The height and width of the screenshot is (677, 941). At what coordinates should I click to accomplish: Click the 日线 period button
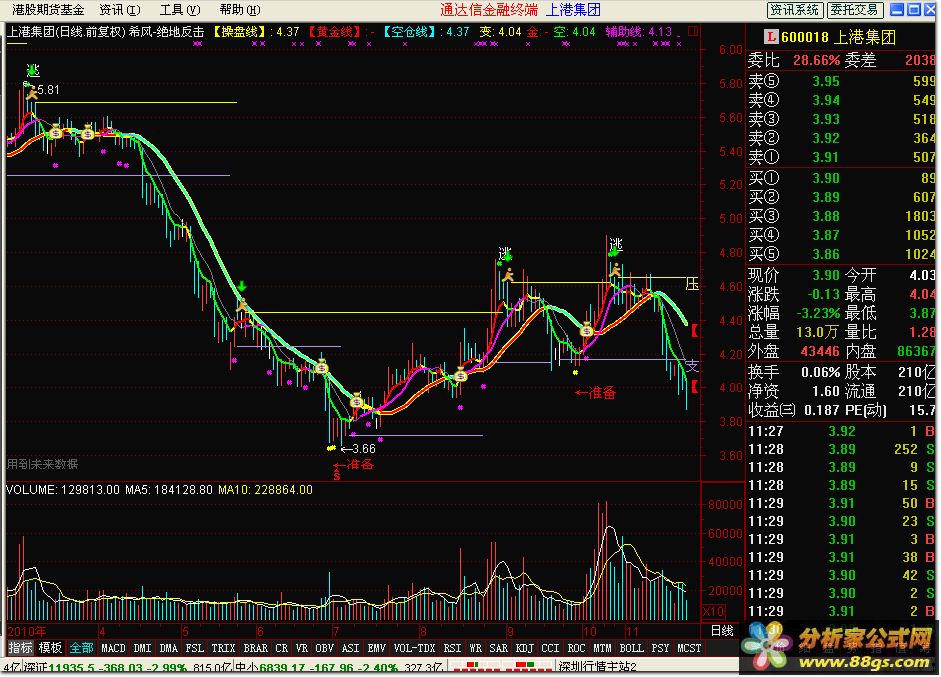(722, 631)
